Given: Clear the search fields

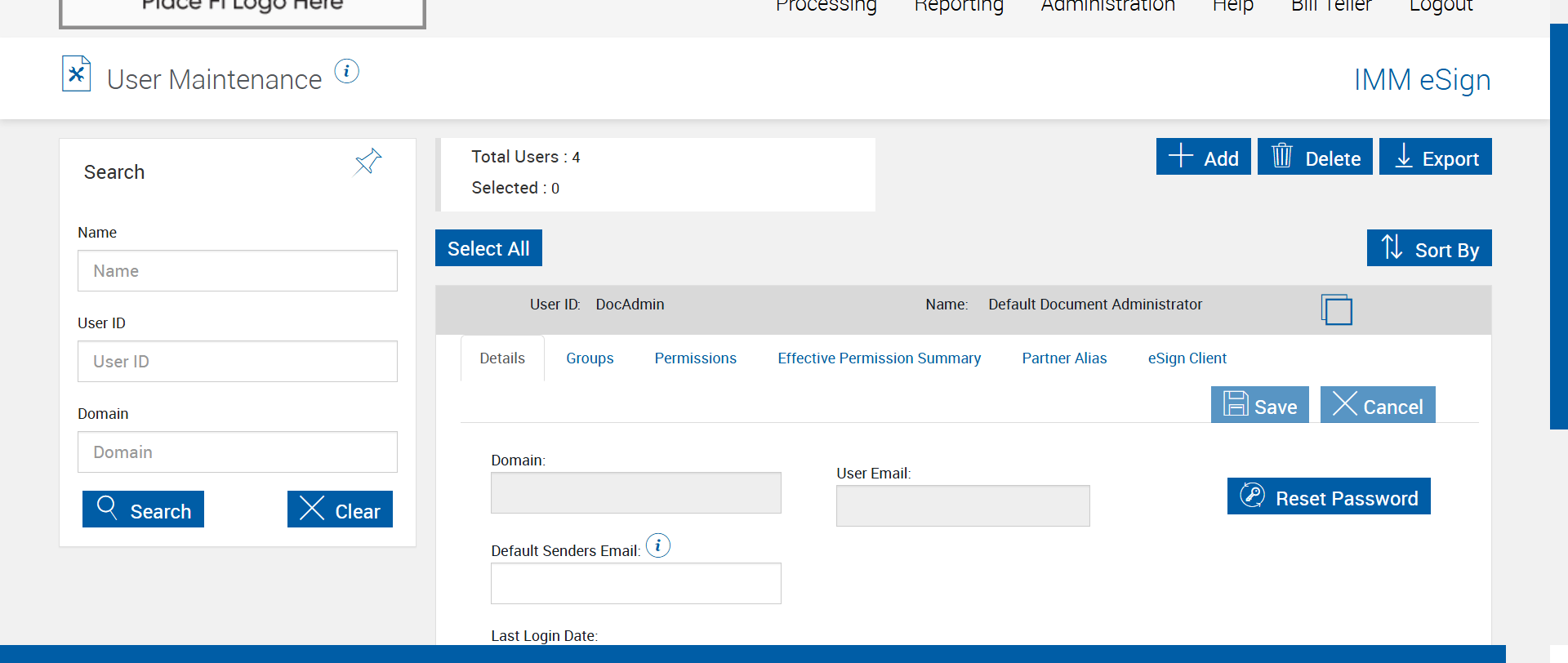Looking at the screenshot, I should point(340,509).
